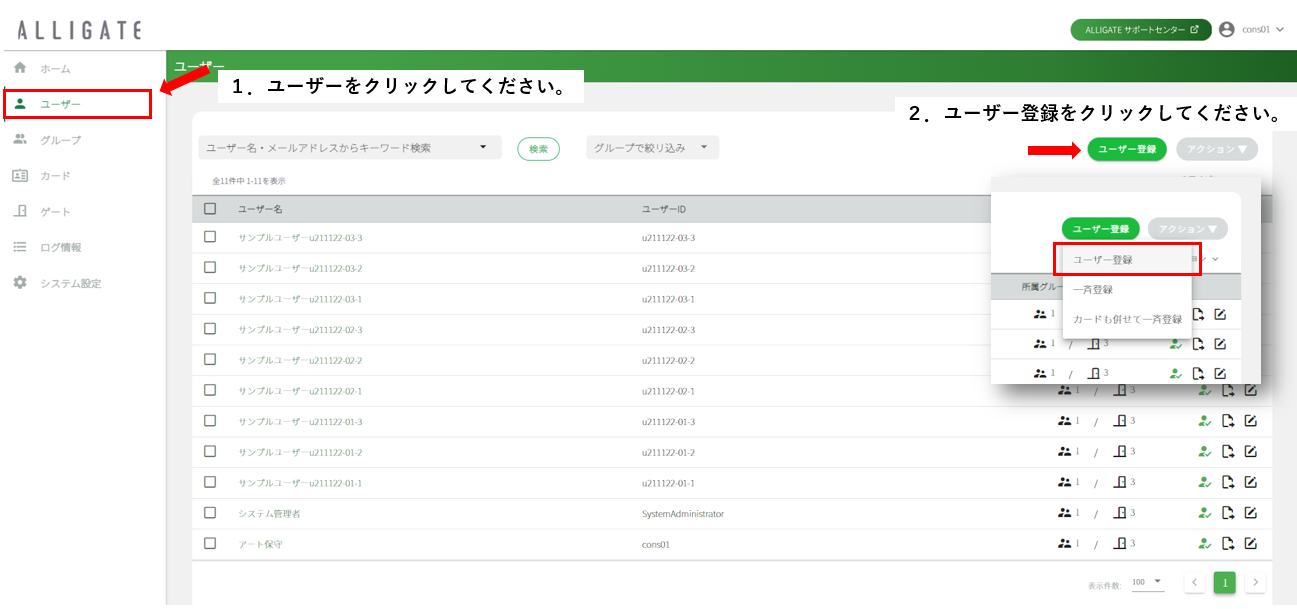Screen dimensions: 1297x609
Task: Check the box for サンプルユーザーu211122-03-2
Action: click(x=210, y=267)
